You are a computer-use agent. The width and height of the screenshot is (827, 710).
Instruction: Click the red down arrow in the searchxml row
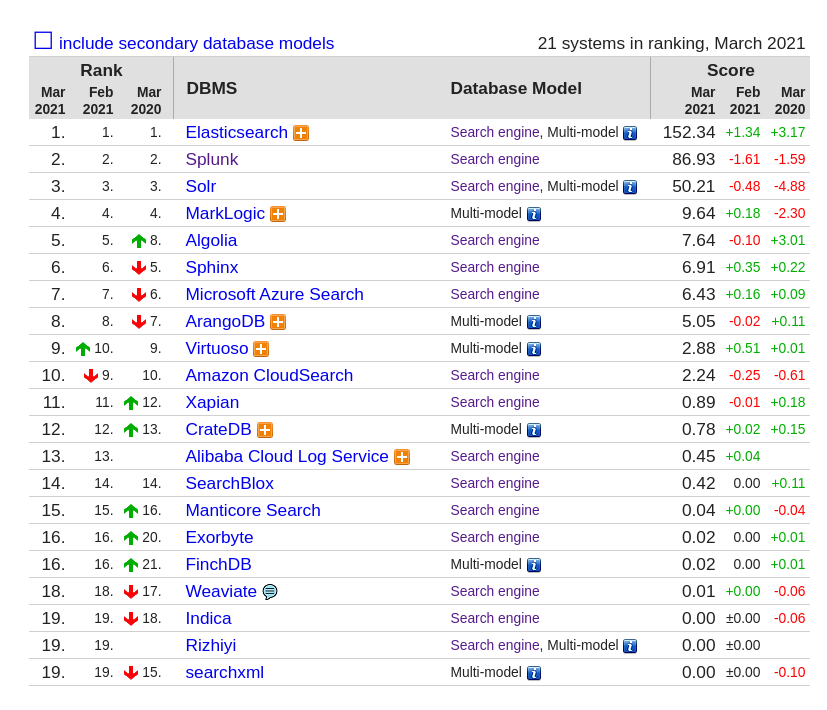[131, 673]
